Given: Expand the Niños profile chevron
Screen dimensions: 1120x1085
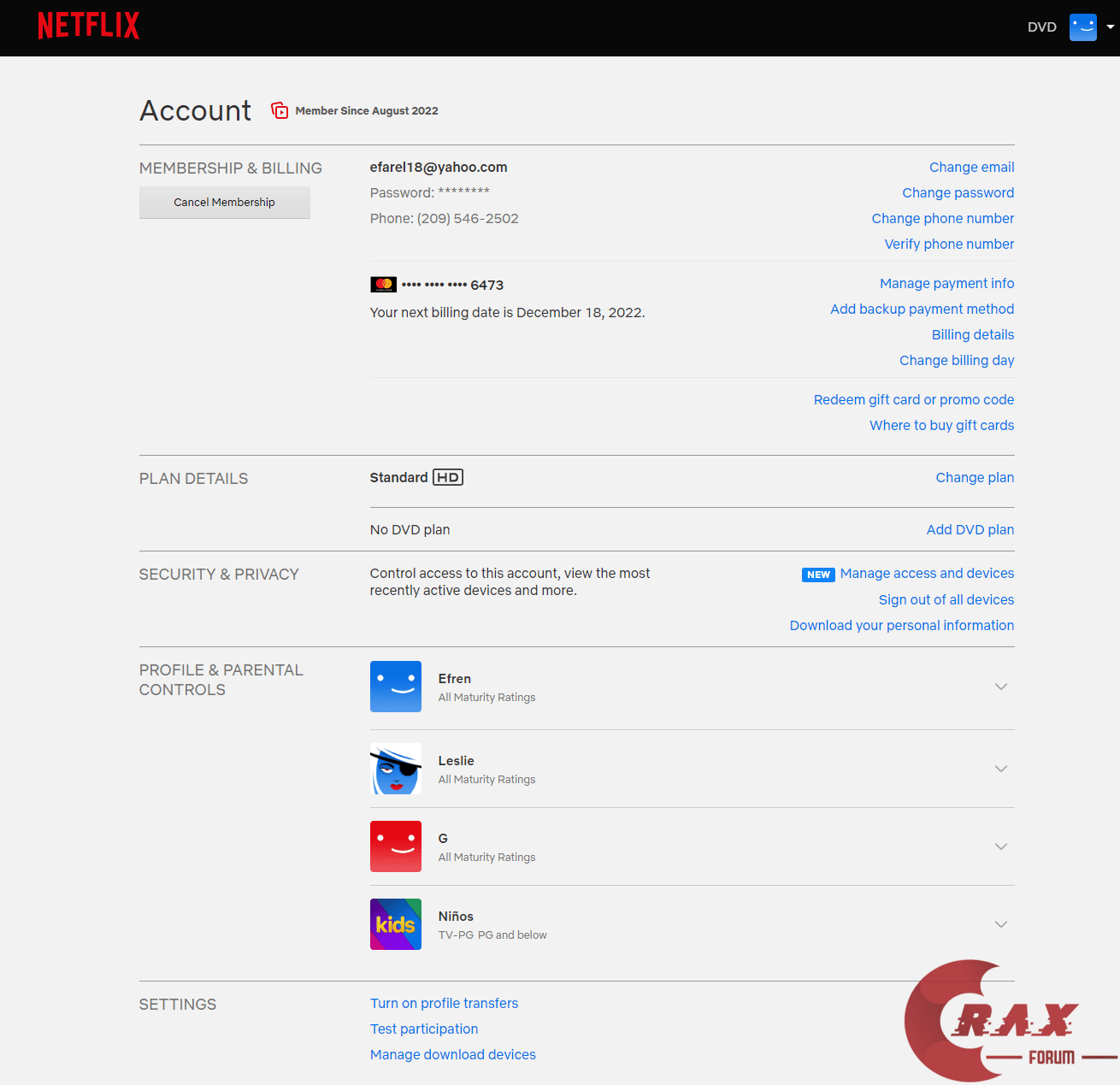Looking at the screenshot, I should (1001, 924).
